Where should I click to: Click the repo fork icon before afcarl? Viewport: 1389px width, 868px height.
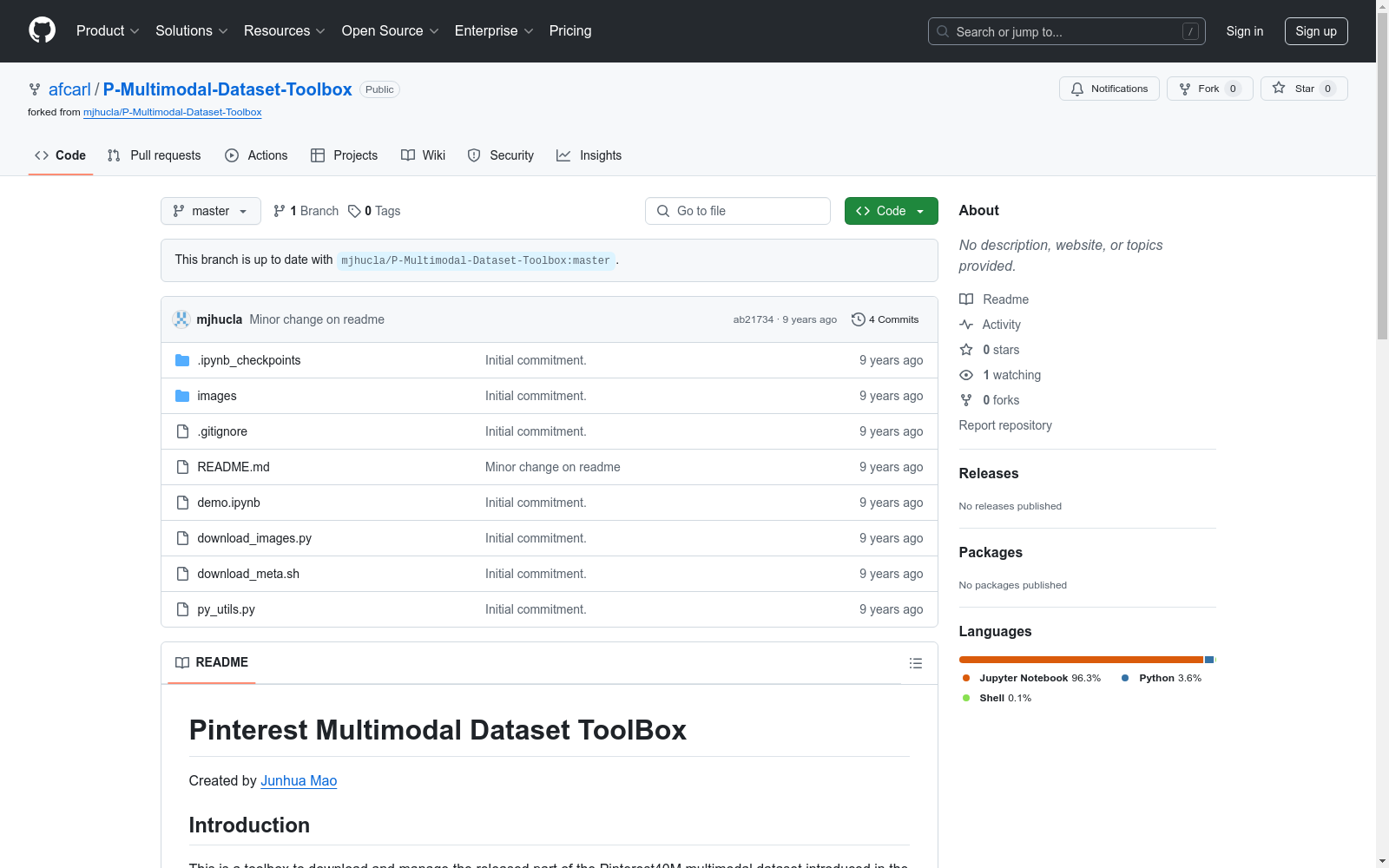pos(35,89)
